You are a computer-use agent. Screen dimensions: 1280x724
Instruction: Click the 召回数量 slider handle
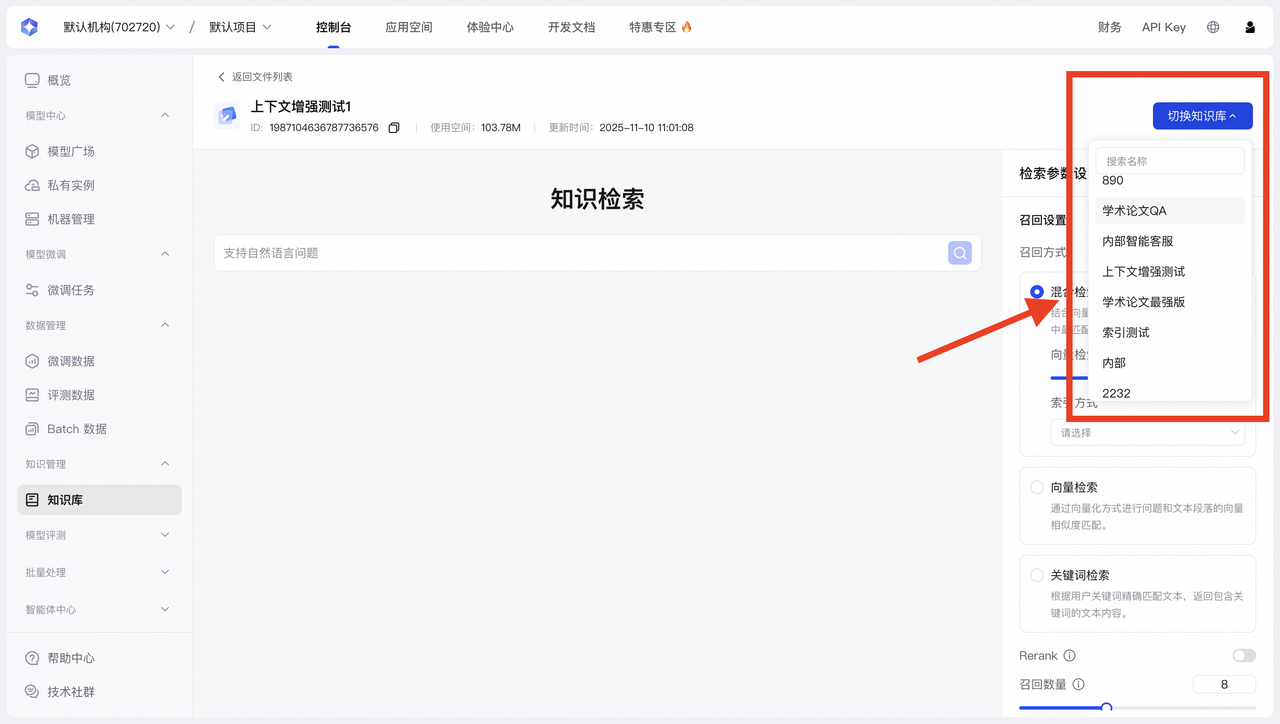point(1106,707)
